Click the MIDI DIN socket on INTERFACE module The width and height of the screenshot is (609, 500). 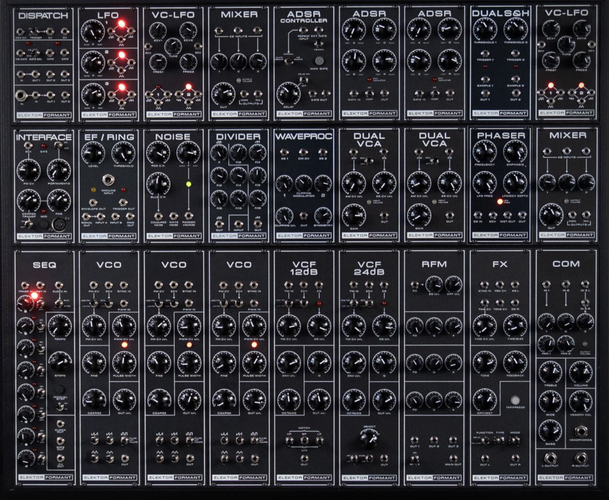pyautogui.click(x=58, y=224)
